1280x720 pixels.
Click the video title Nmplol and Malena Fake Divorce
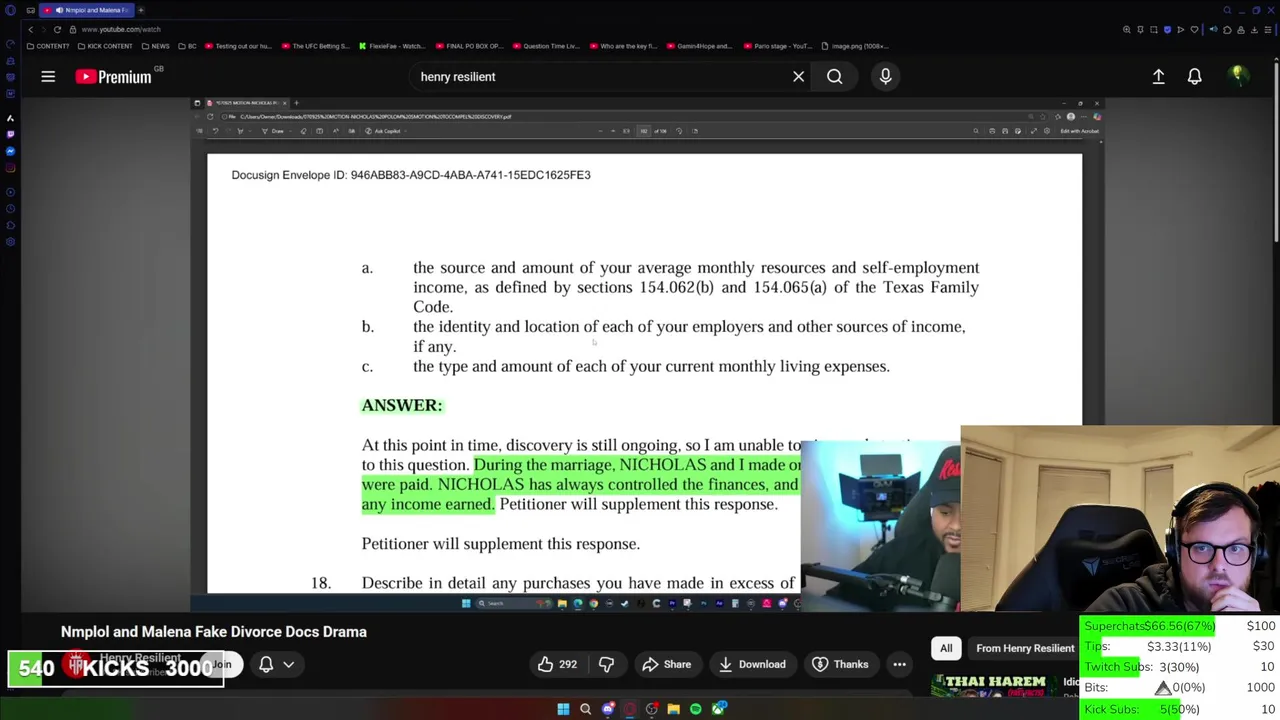pyautogui.click(x=213, y=632)
